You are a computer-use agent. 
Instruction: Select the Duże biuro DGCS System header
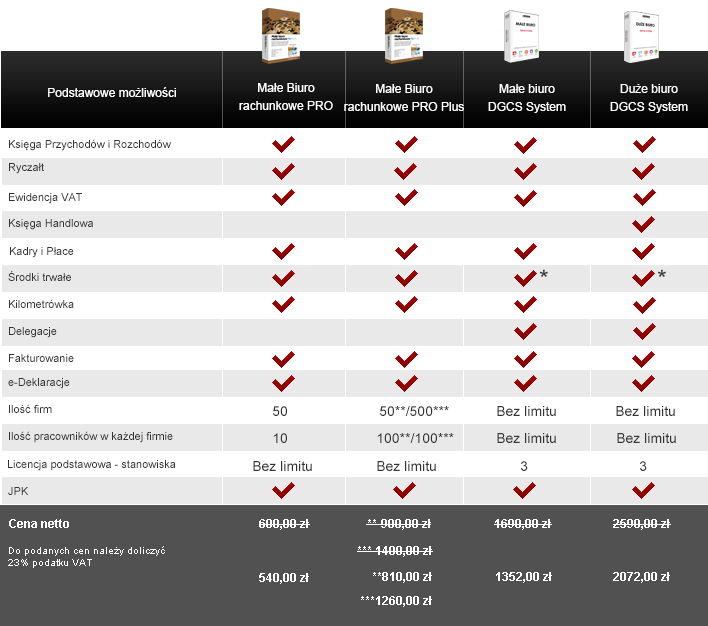[649, 98]
